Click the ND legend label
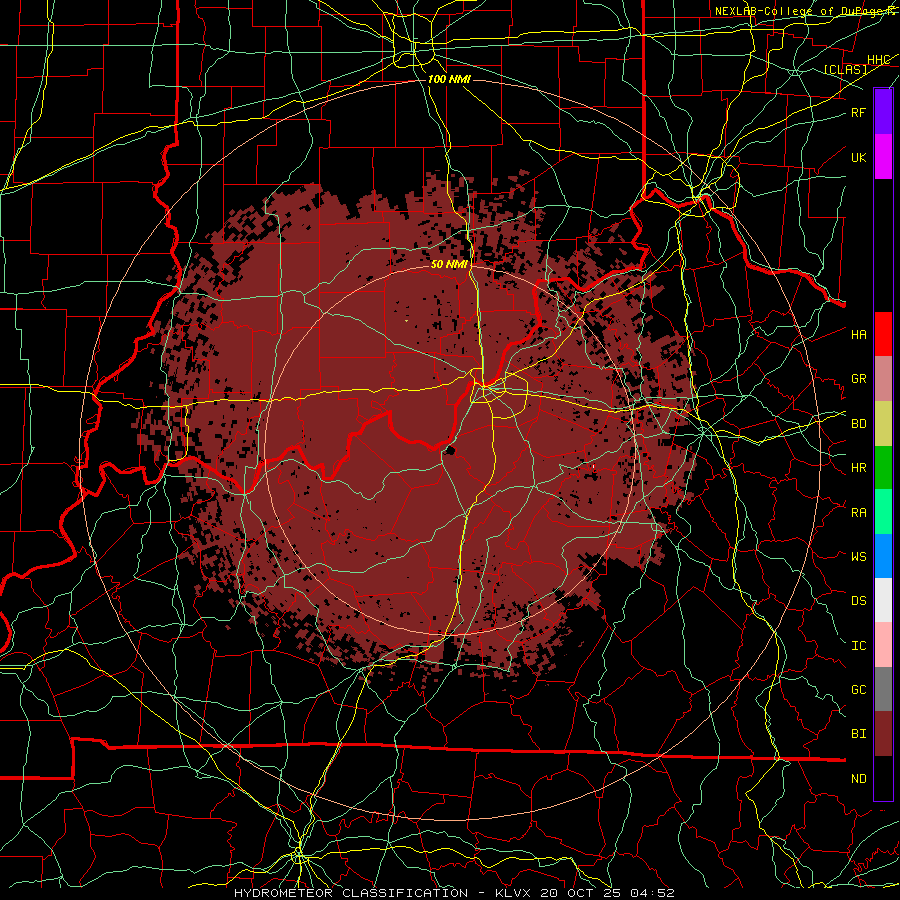 point(858,779)
